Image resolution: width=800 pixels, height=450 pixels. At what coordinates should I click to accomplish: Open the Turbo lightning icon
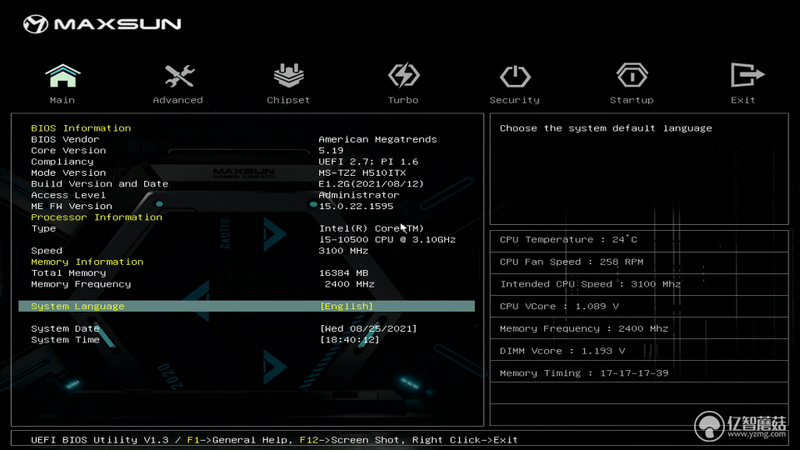[404, 76]
